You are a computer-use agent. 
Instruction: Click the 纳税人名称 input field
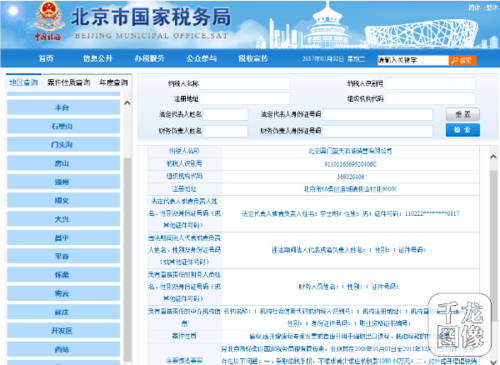coord(245,84)
